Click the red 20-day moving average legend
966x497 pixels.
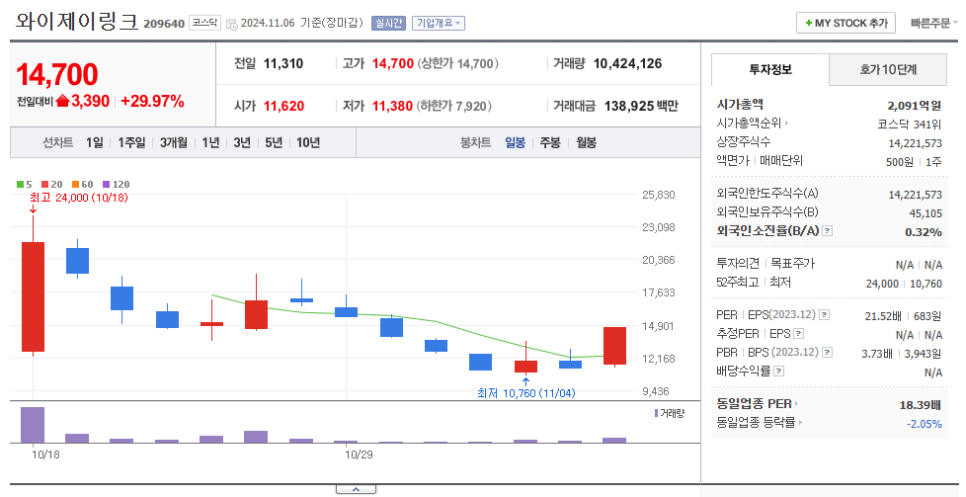point(52,184)
